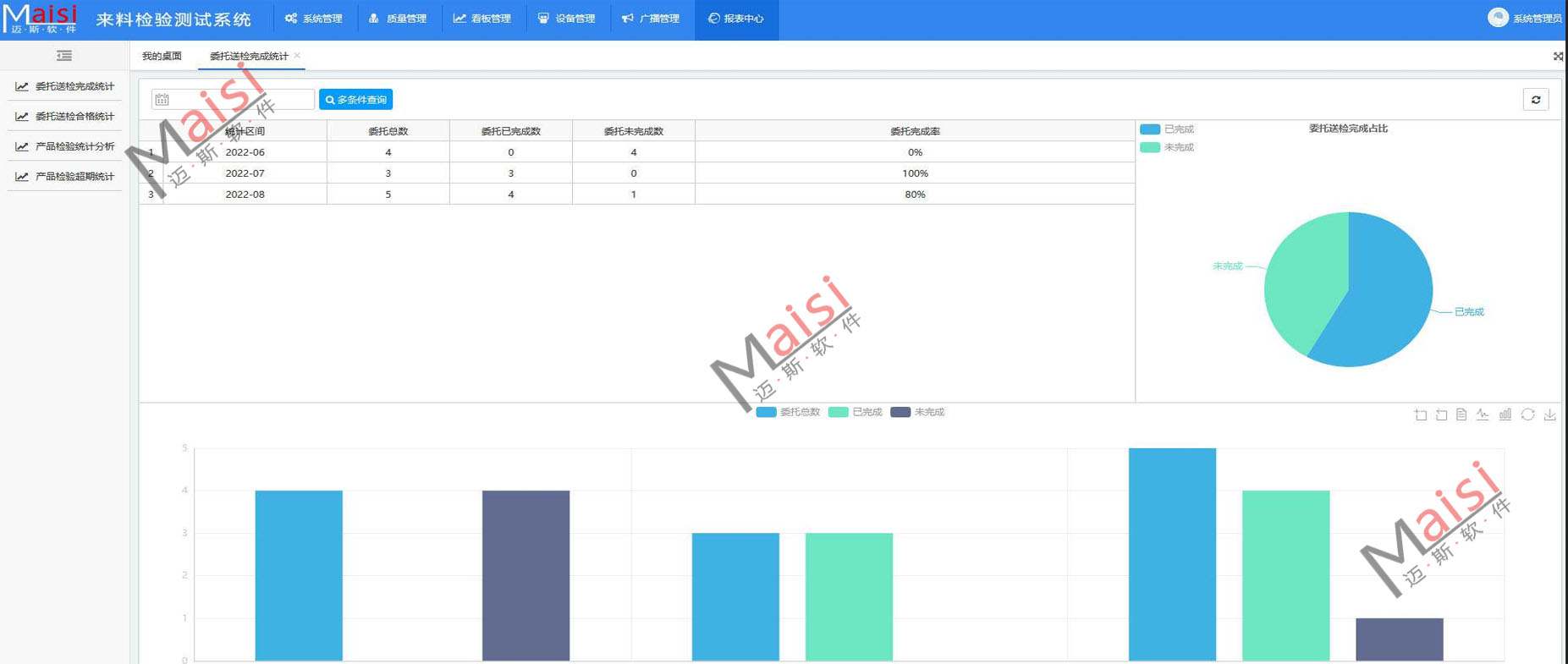Open the 系统管理员 user menu
Image resolution: width=1568 pixels, height=664 pixels.
1526,19
